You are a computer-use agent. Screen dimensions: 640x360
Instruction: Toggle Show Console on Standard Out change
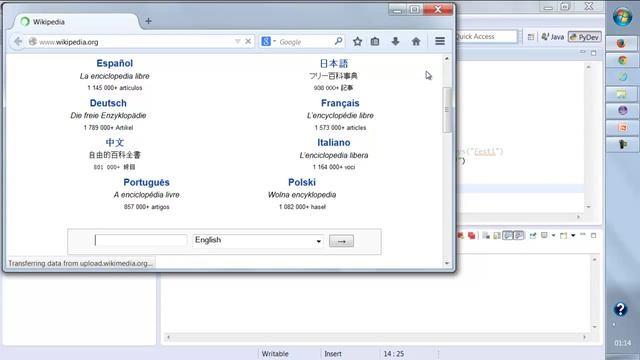point(507,236)
